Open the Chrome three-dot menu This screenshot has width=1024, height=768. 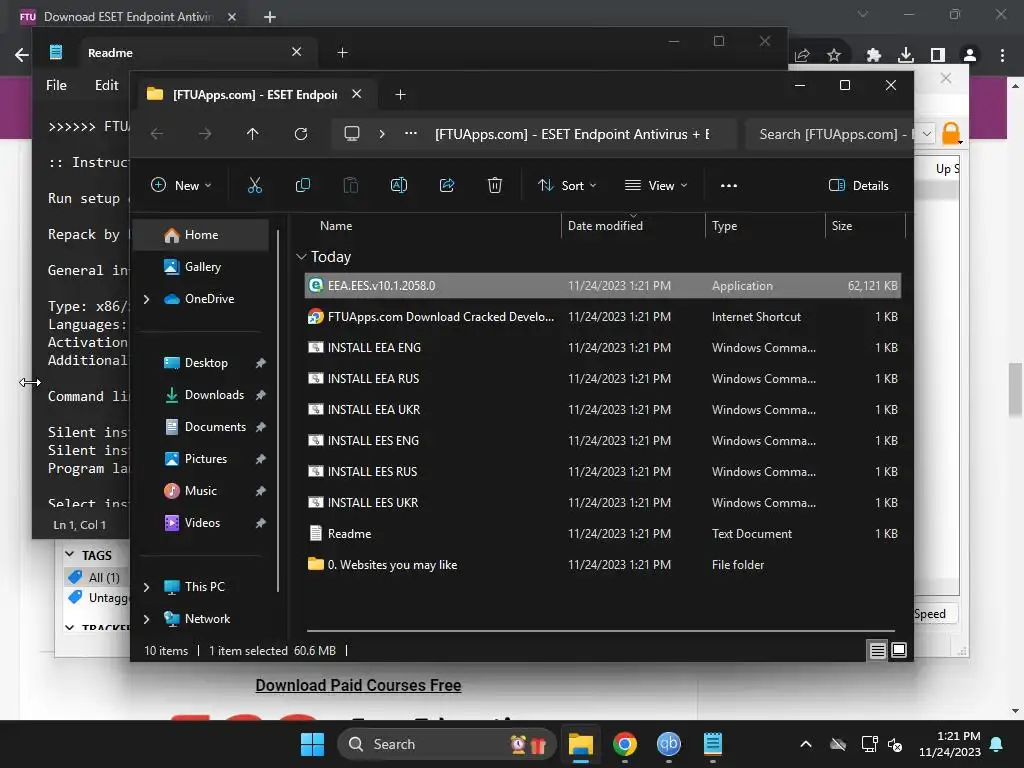click(x=1002, y=56)
